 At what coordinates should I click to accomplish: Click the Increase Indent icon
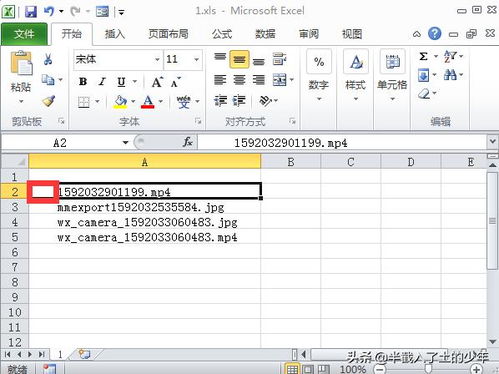point(239,100)
